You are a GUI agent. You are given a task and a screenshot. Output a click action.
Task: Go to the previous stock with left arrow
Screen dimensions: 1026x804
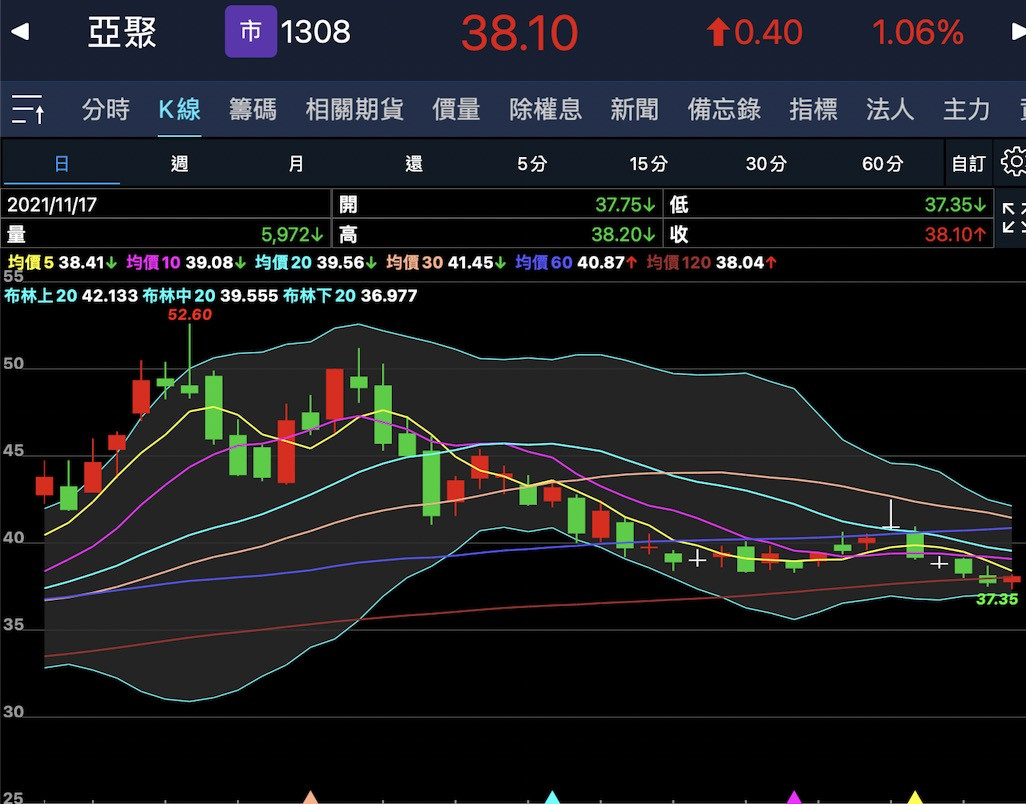click(19, 33)
